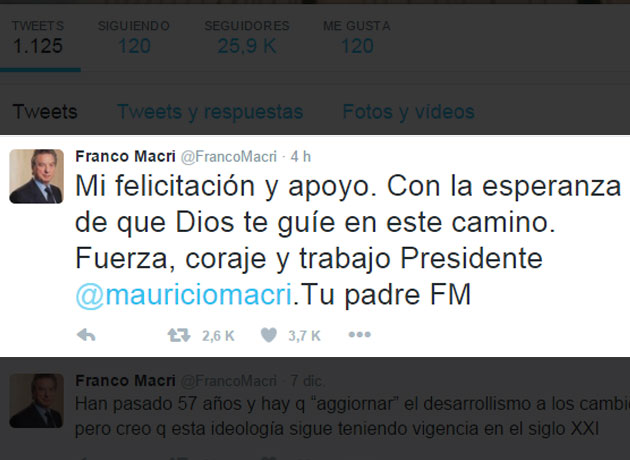The image size is (630, 460).
Task: Switch to Fotos y vídeos tab
Action: [x=409, y=112]
